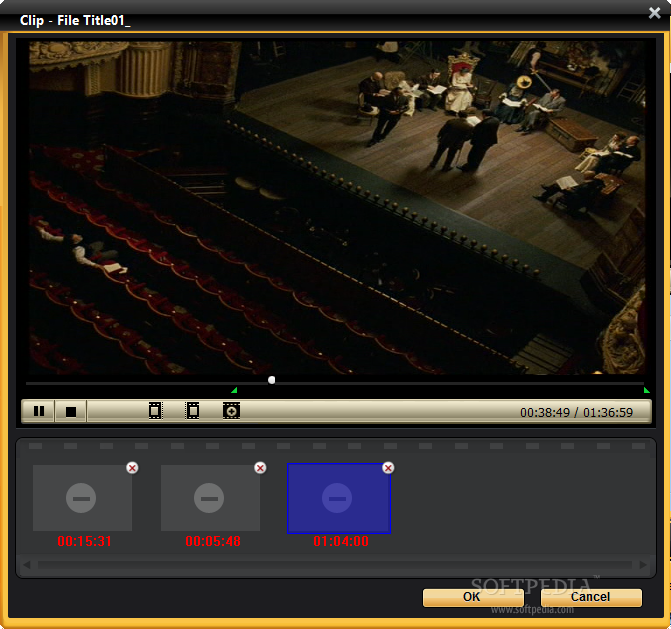Click the 00:05:48 duration label
The width and height of the screenshot is (671, 629).
(213, 541)
